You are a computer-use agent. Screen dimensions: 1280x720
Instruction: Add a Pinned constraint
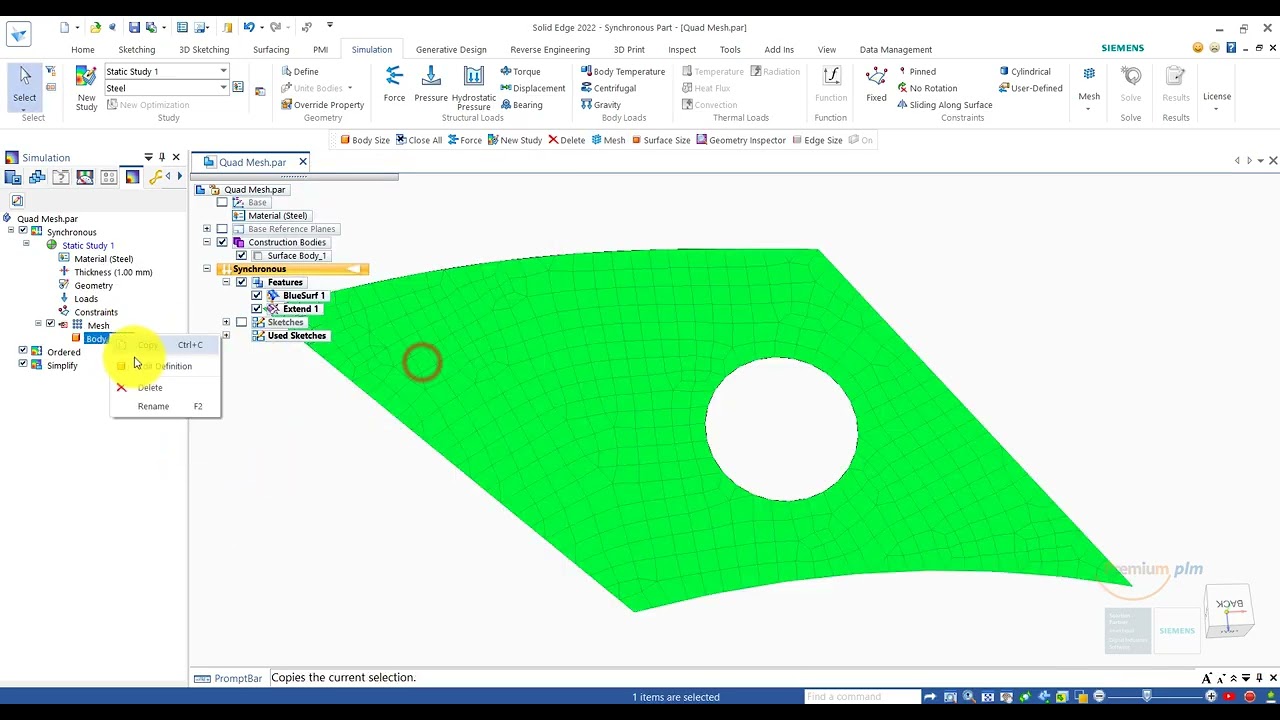click(x=917, y=72)
